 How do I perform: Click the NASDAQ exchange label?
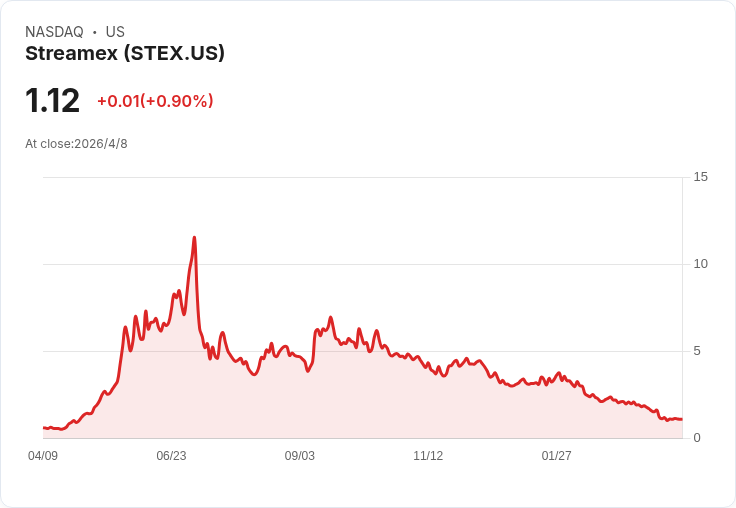(x=54, y=31)
